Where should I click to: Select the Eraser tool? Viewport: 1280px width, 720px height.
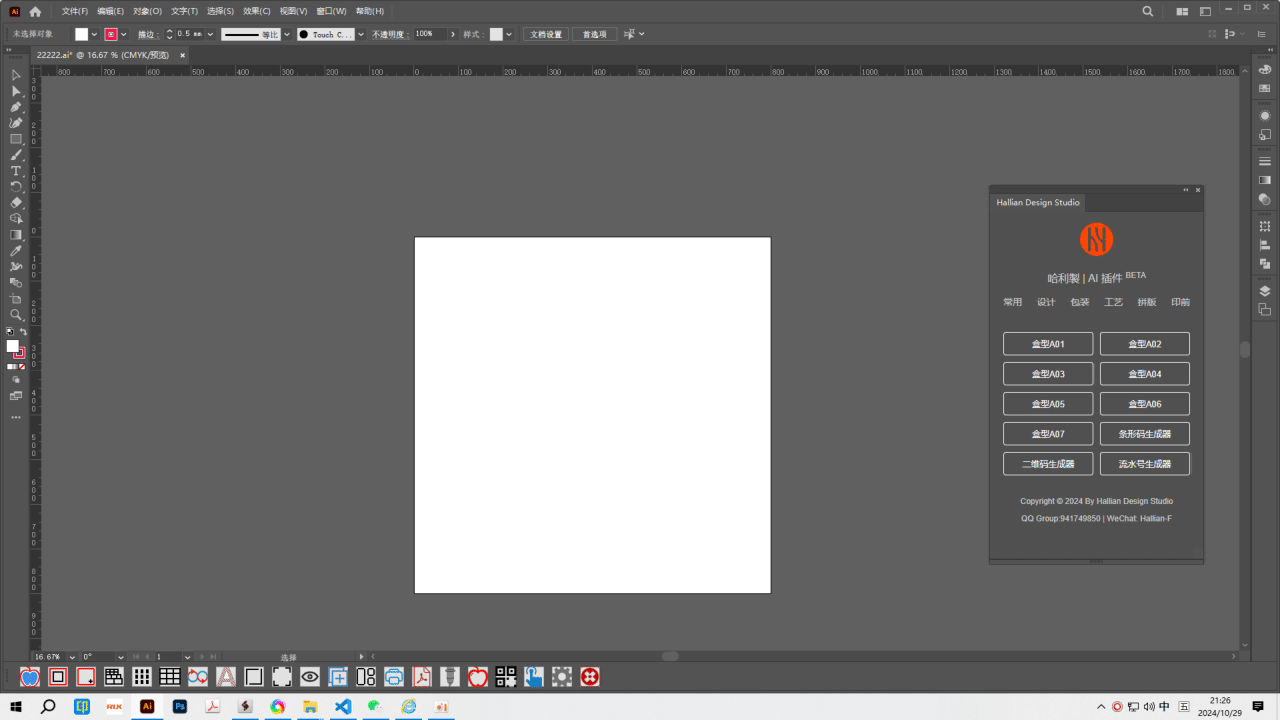pyautogui.click(x=16, y=203)
